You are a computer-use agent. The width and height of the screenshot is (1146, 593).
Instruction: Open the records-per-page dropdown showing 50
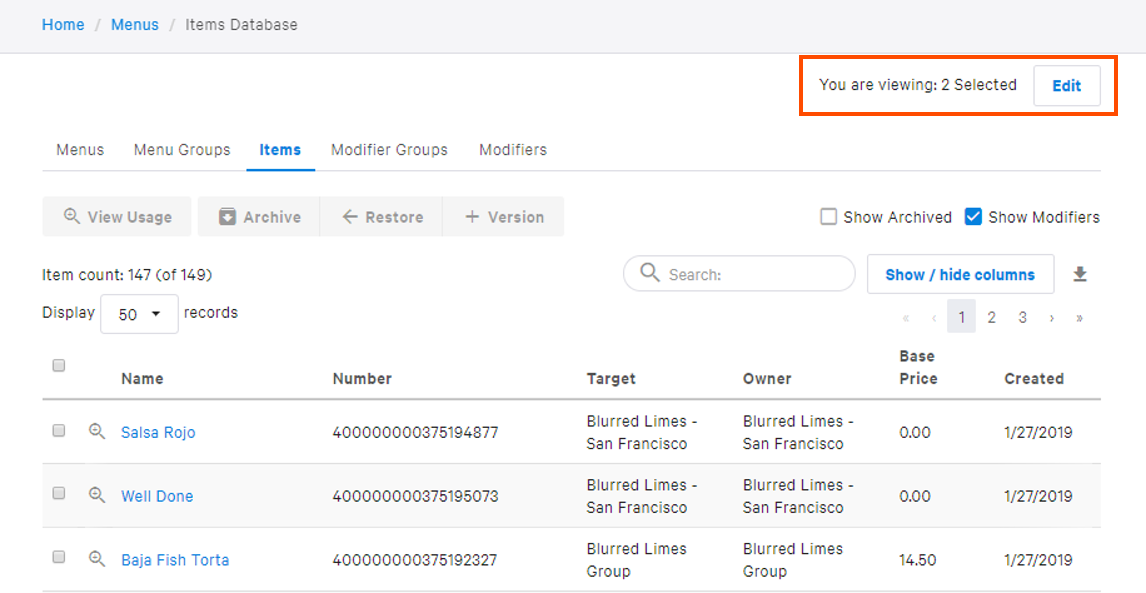pos(138,313)
